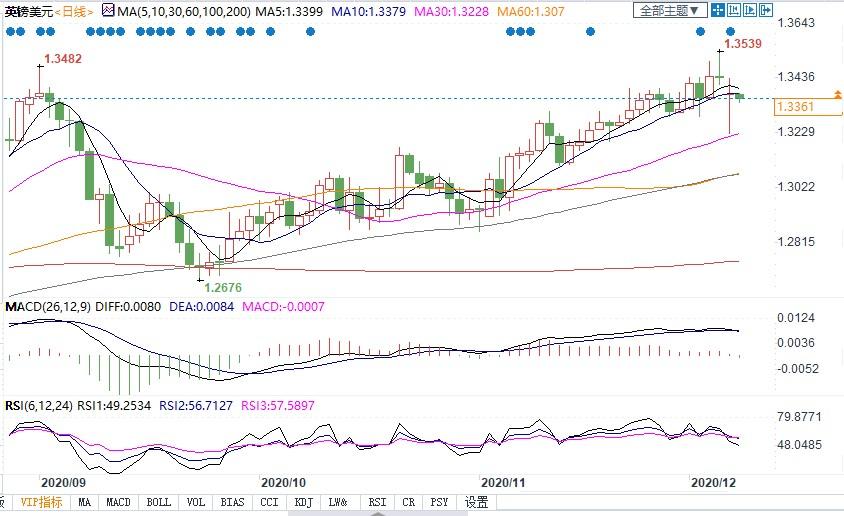Click the 2020/12 date label
This screenshot has height=516, width=844.
(713, 483)
